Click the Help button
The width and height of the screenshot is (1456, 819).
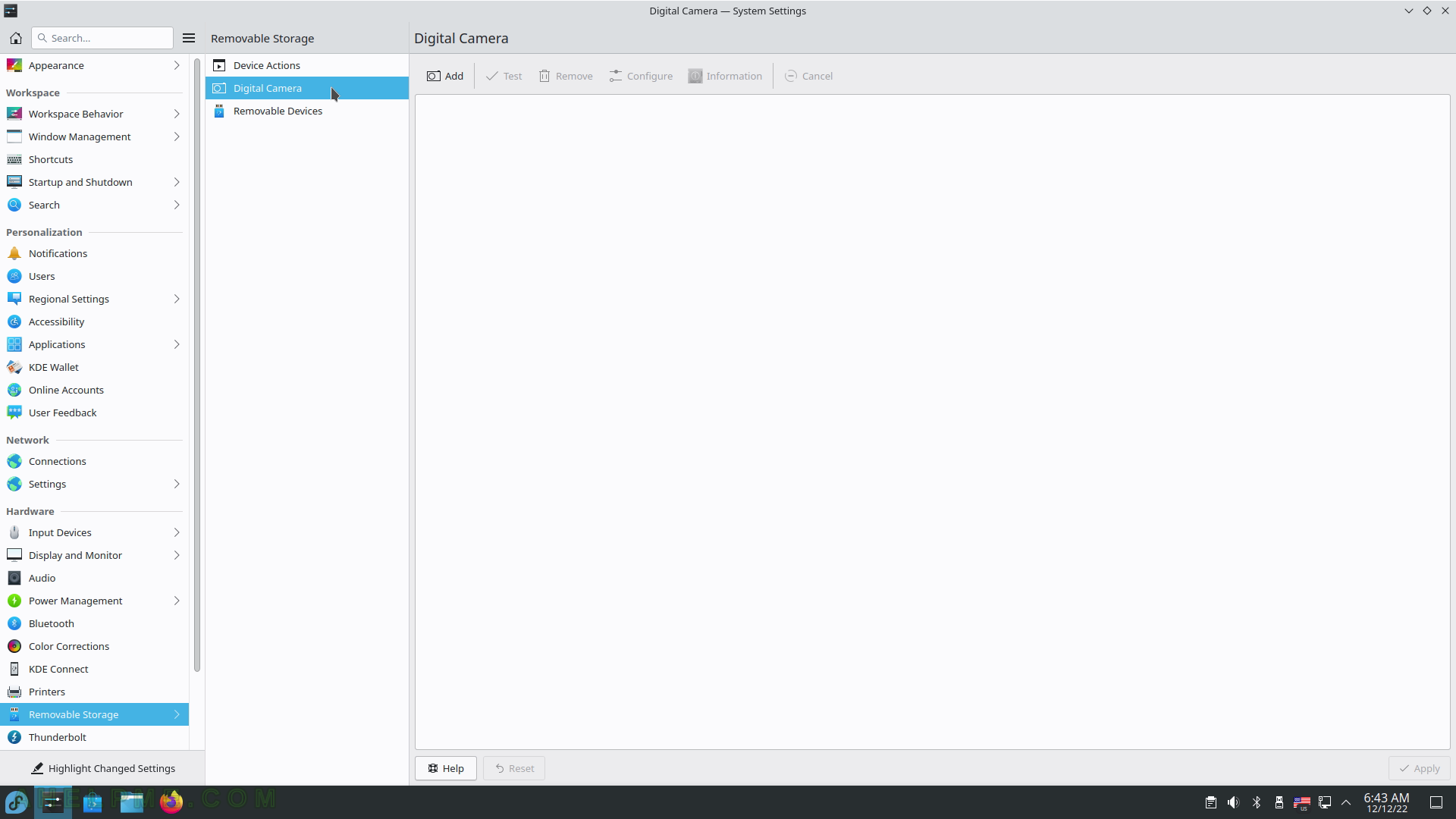(x=446, y=768)
